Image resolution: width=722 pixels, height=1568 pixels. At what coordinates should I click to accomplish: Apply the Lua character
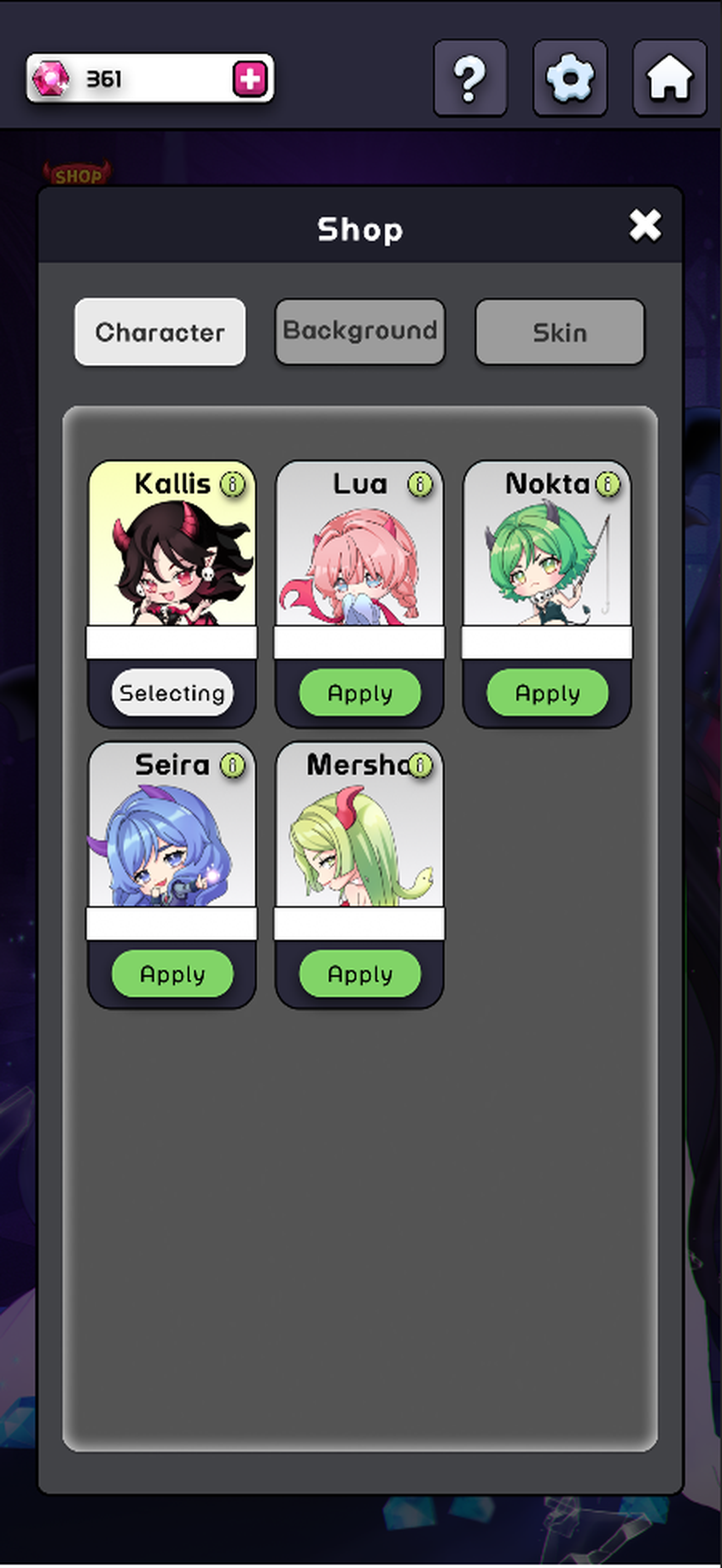coord(360,693)
